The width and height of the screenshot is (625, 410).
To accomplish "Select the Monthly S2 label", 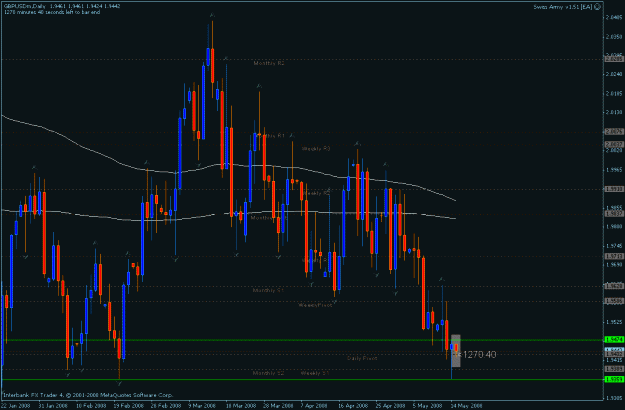I will (268, 373).
